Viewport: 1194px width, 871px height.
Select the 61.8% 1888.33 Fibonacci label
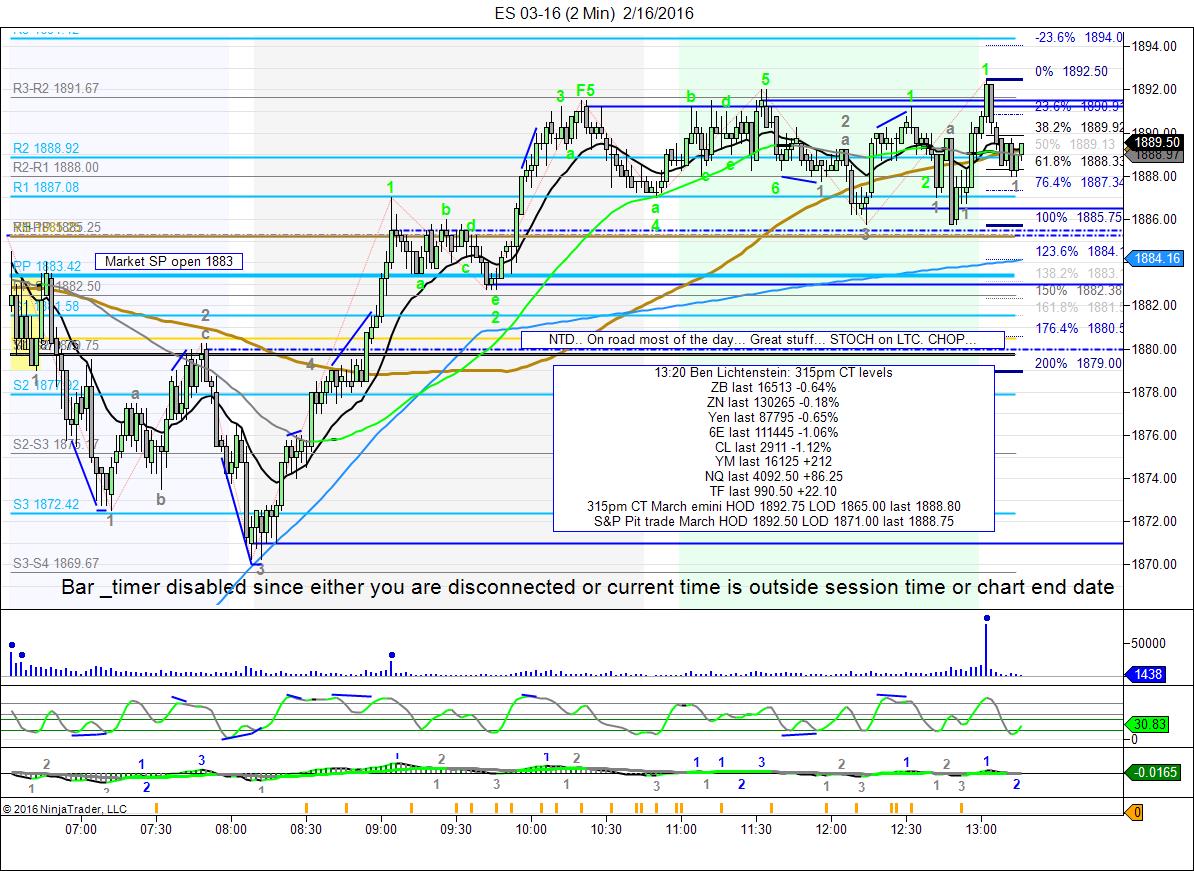(x=1079, y=161)
